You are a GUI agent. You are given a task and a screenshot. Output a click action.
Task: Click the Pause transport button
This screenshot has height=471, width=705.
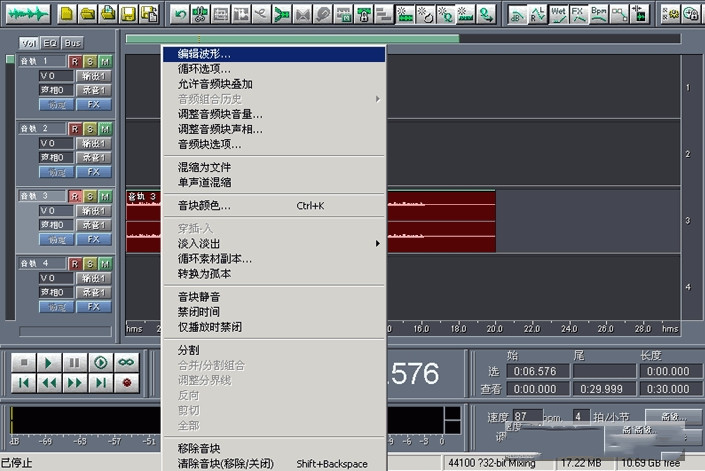point(75,362)
